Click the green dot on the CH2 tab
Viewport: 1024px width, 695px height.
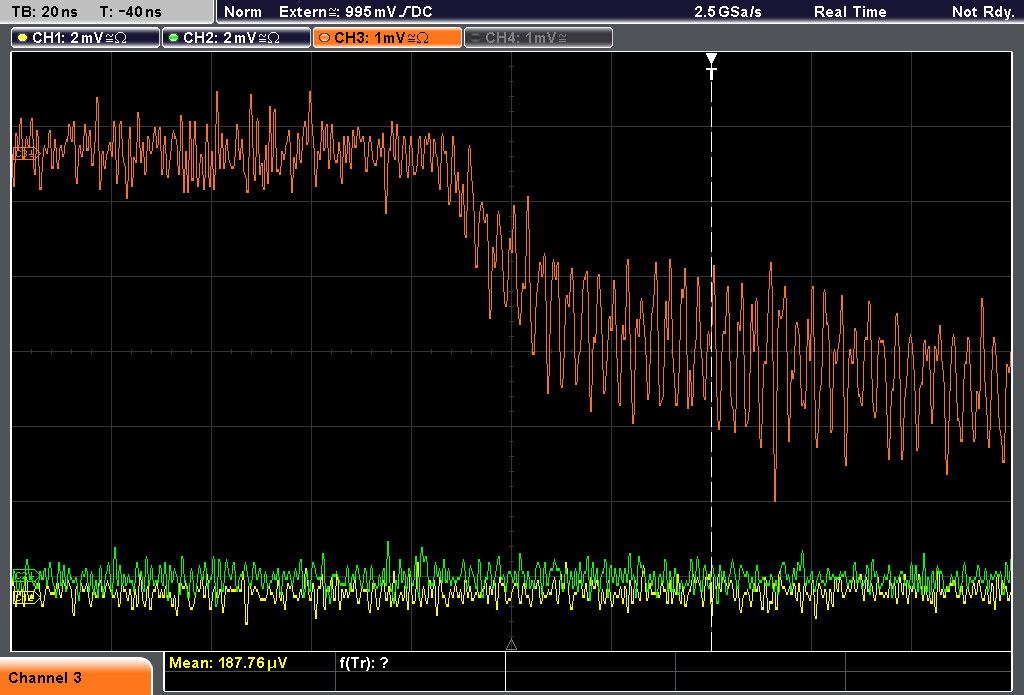(174, 38)
